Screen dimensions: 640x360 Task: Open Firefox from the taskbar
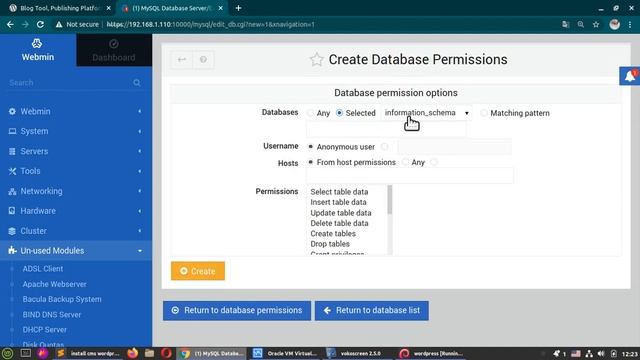click(x=132, y=353)
